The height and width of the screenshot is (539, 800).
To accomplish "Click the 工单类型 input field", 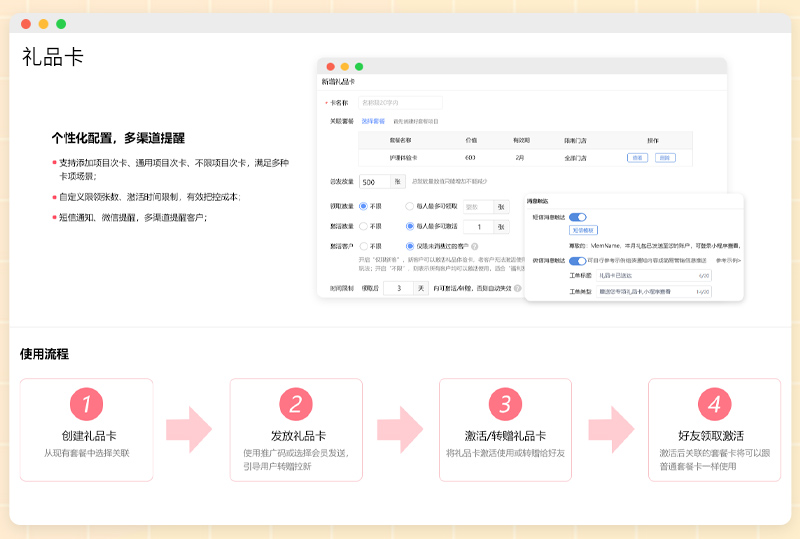I will pyautogui.click(x=654, y=292).
